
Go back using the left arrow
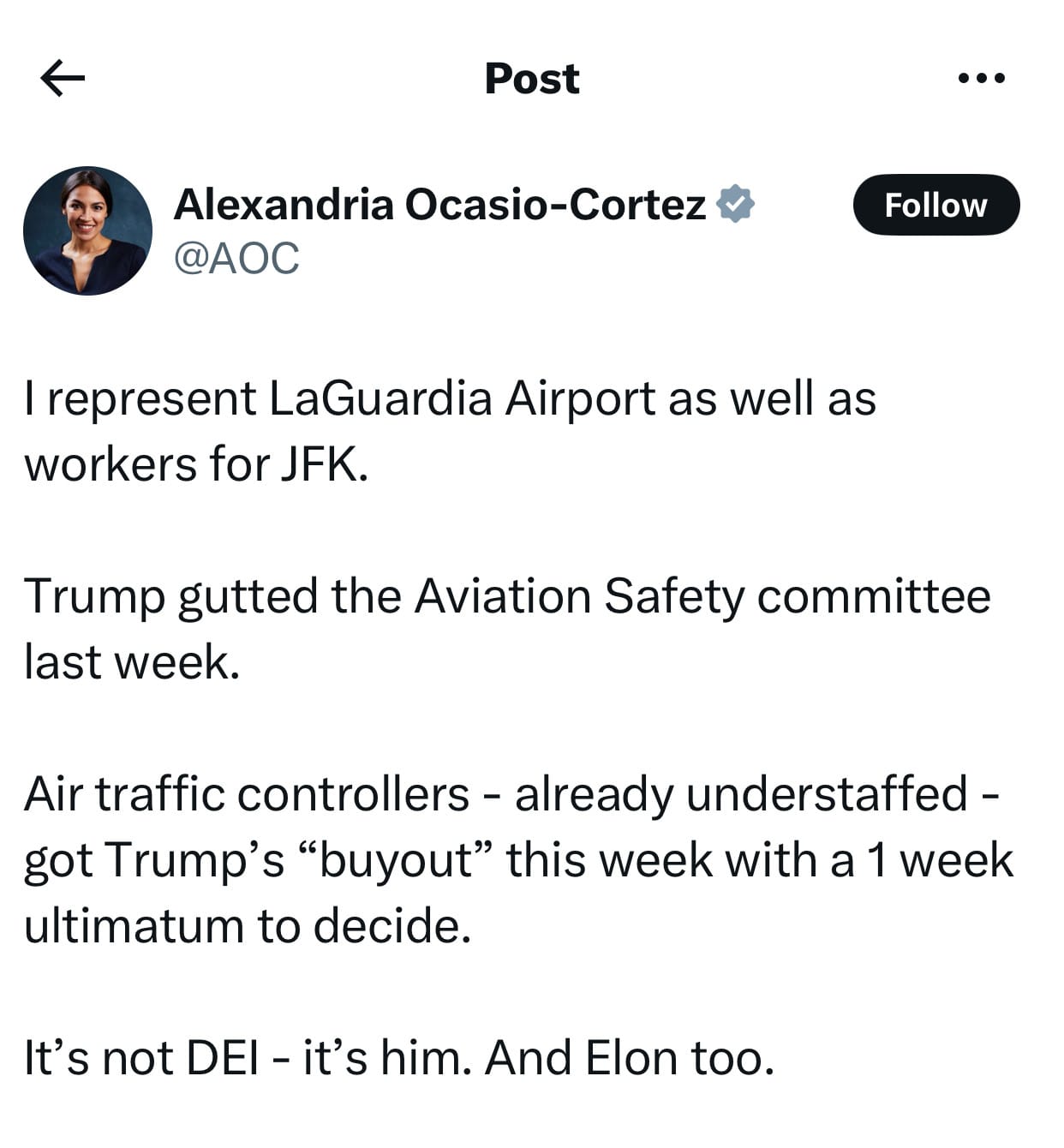tap(63, 78)
